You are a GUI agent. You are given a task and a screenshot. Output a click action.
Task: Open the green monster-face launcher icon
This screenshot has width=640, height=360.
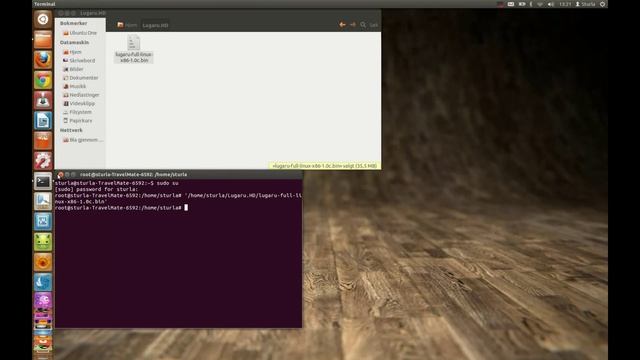tap(43, 242)
